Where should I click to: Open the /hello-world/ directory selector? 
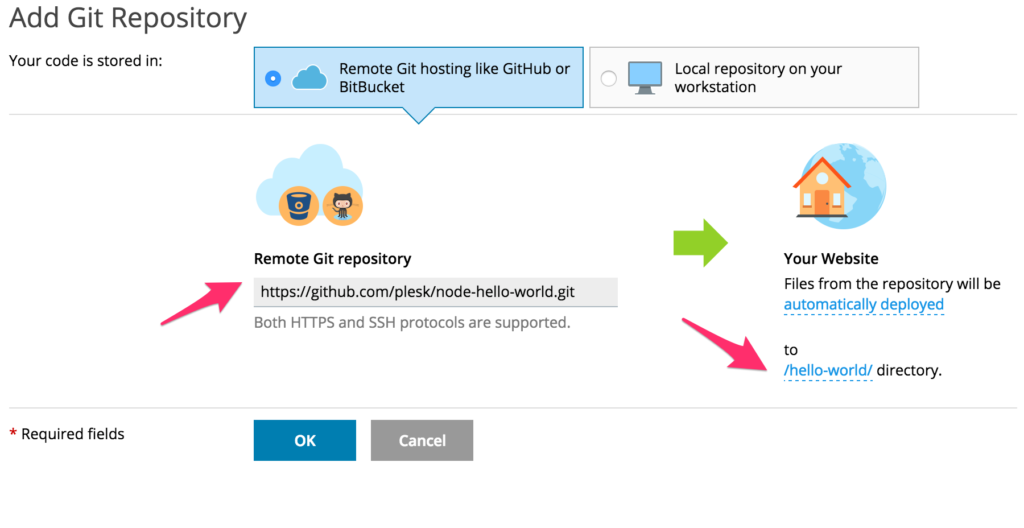pyautogui.click(x=828, y=371)
